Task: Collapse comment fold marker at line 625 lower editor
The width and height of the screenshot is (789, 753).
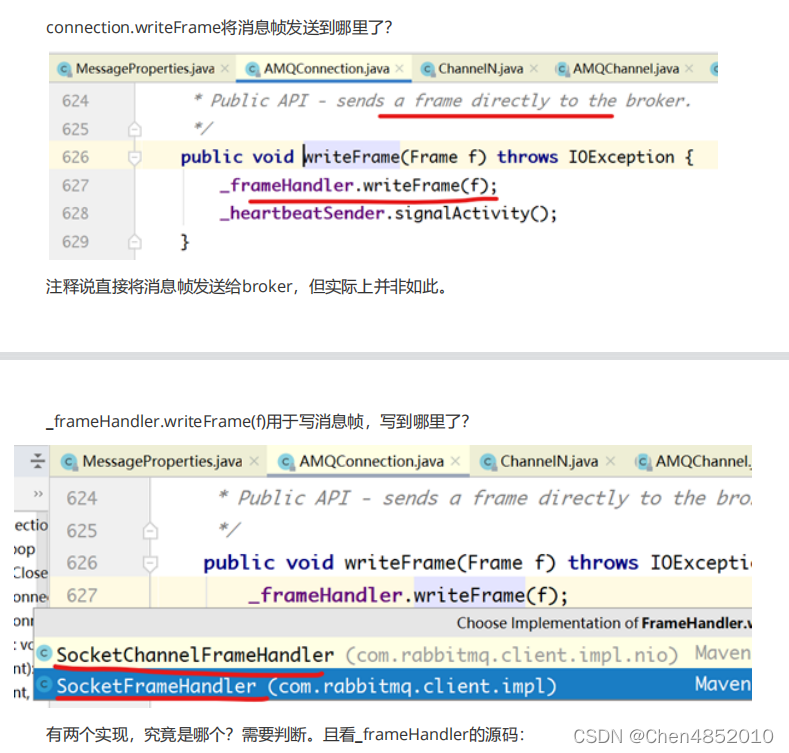Action: (150, 531)
